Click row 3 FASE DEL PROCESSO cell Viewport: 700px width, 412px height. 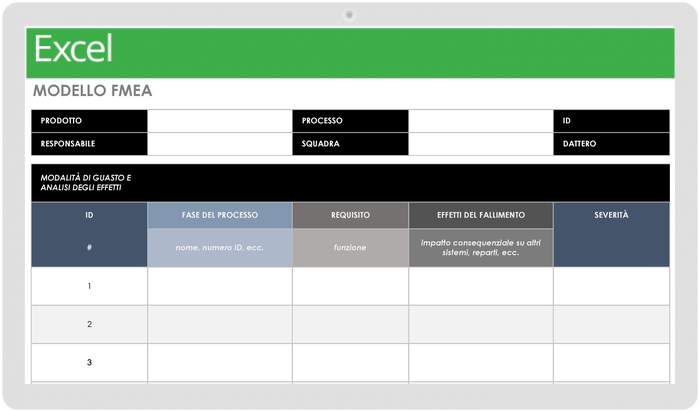point(220,362)
